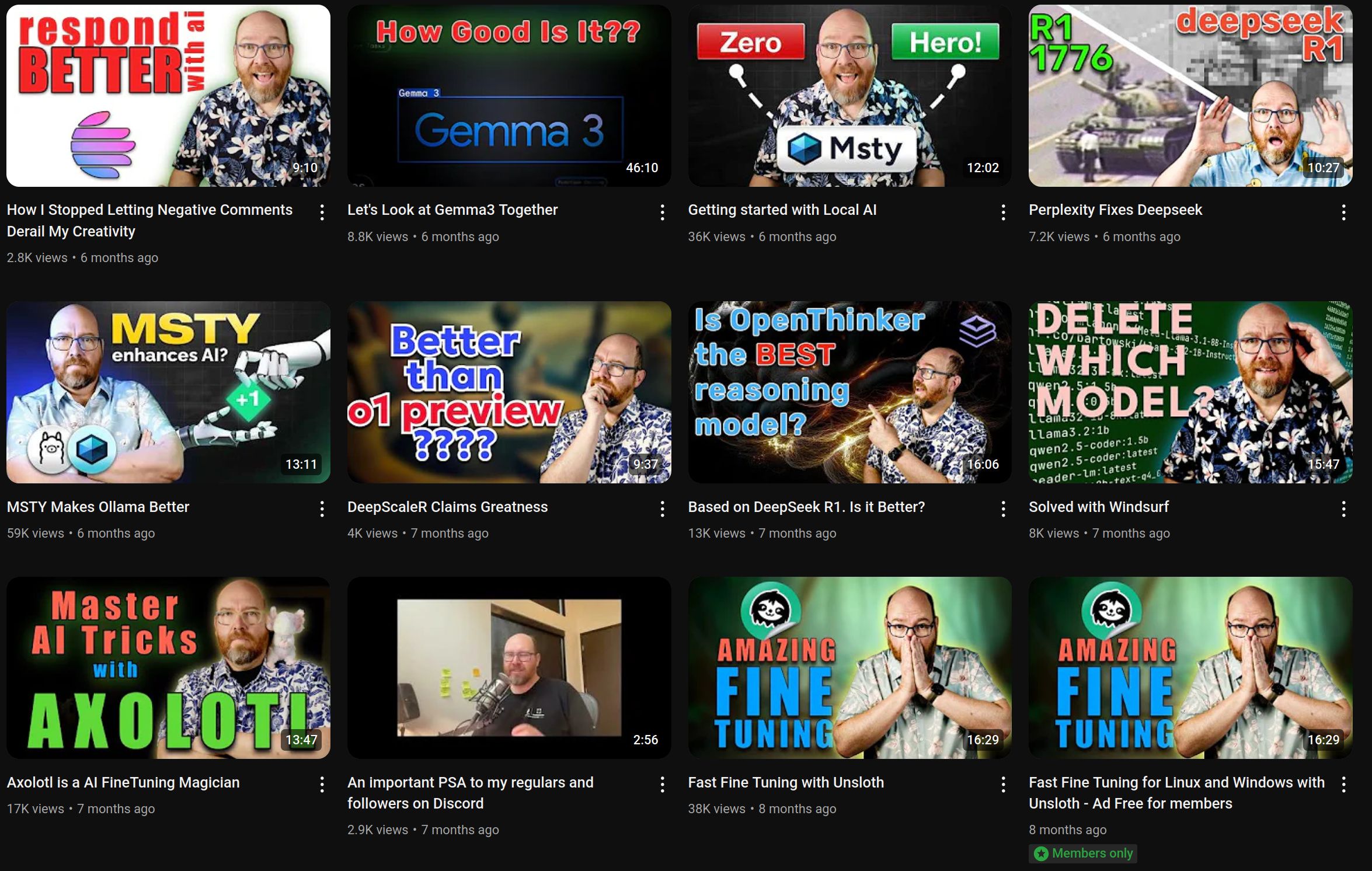Open the Delete Which Model thumbnail

tap(1190, 392)
